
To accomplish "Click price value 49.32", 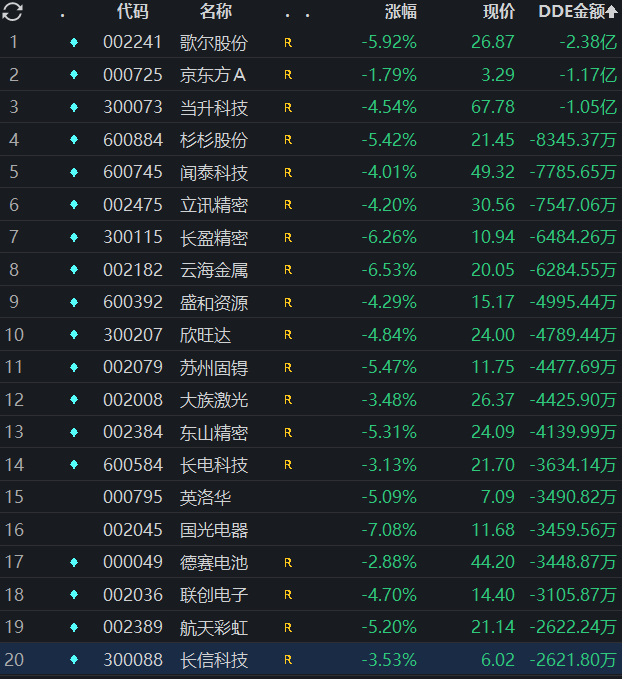I will (492, 172).
